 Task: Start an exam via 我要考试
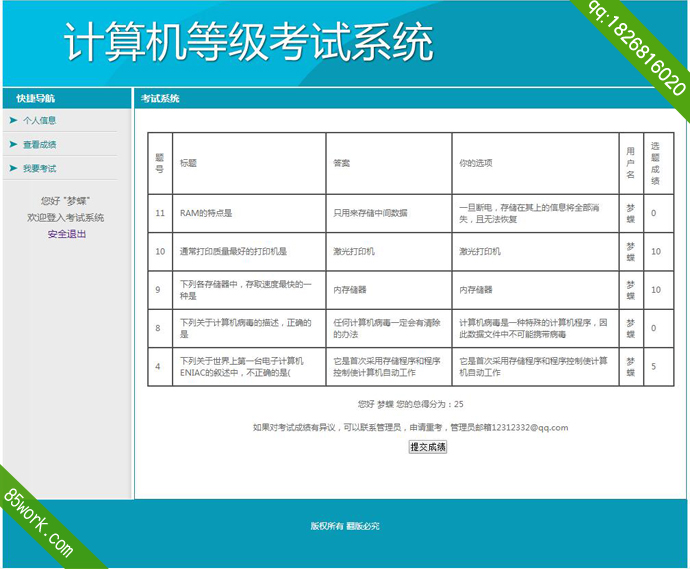tap(40, 168)
